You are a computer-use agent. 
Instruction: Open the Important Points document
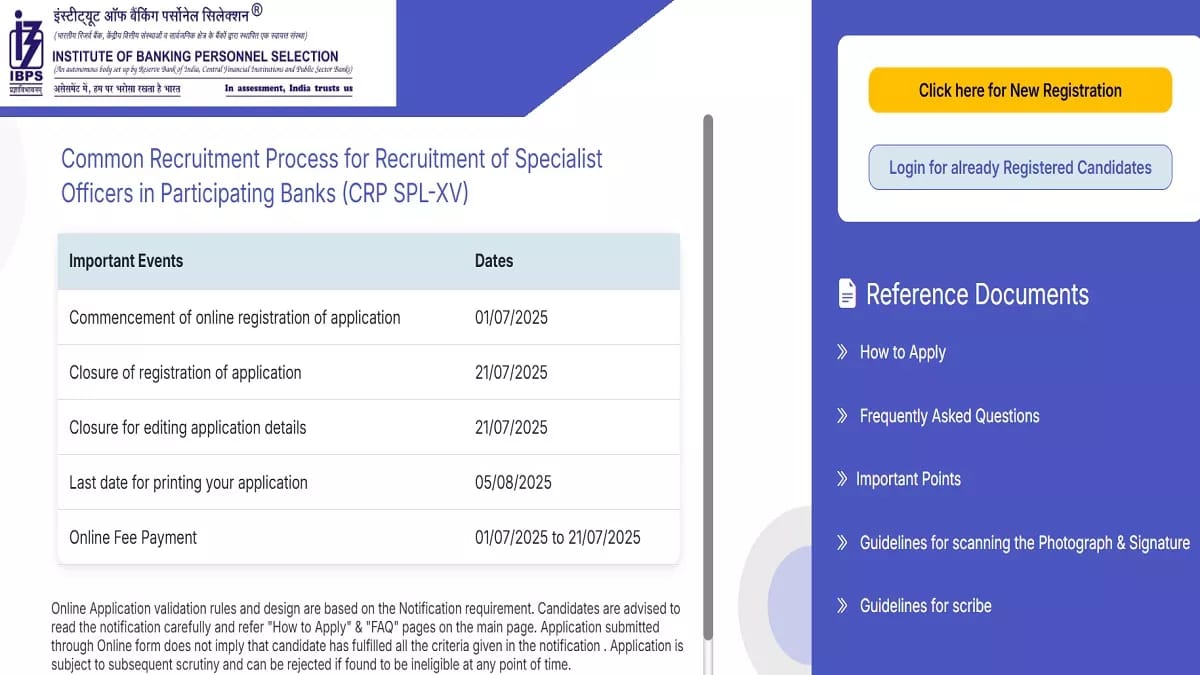point(908,479)
